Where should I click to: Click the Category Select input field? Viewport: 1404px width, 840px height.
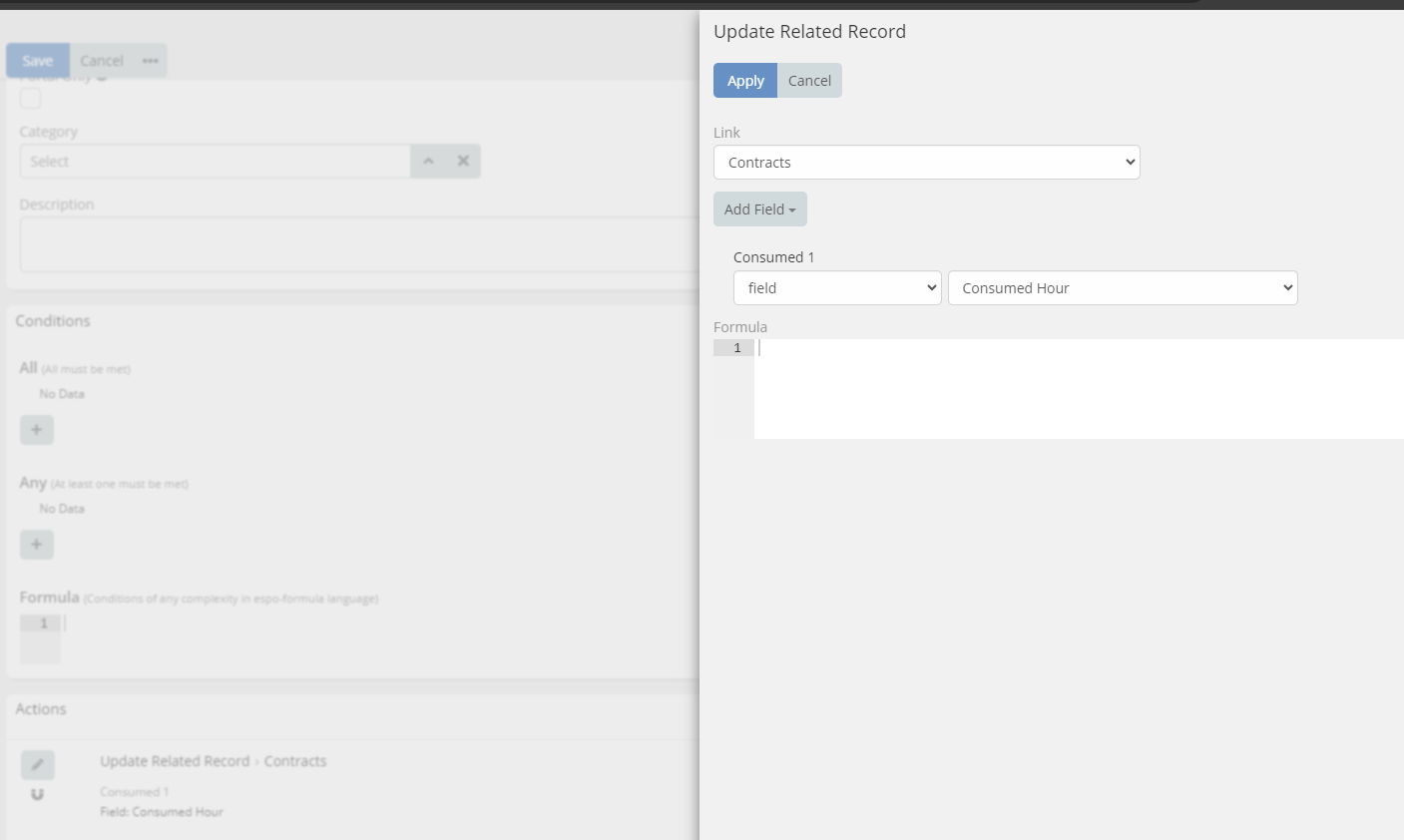pyautogui.click(x=215, y=162)
